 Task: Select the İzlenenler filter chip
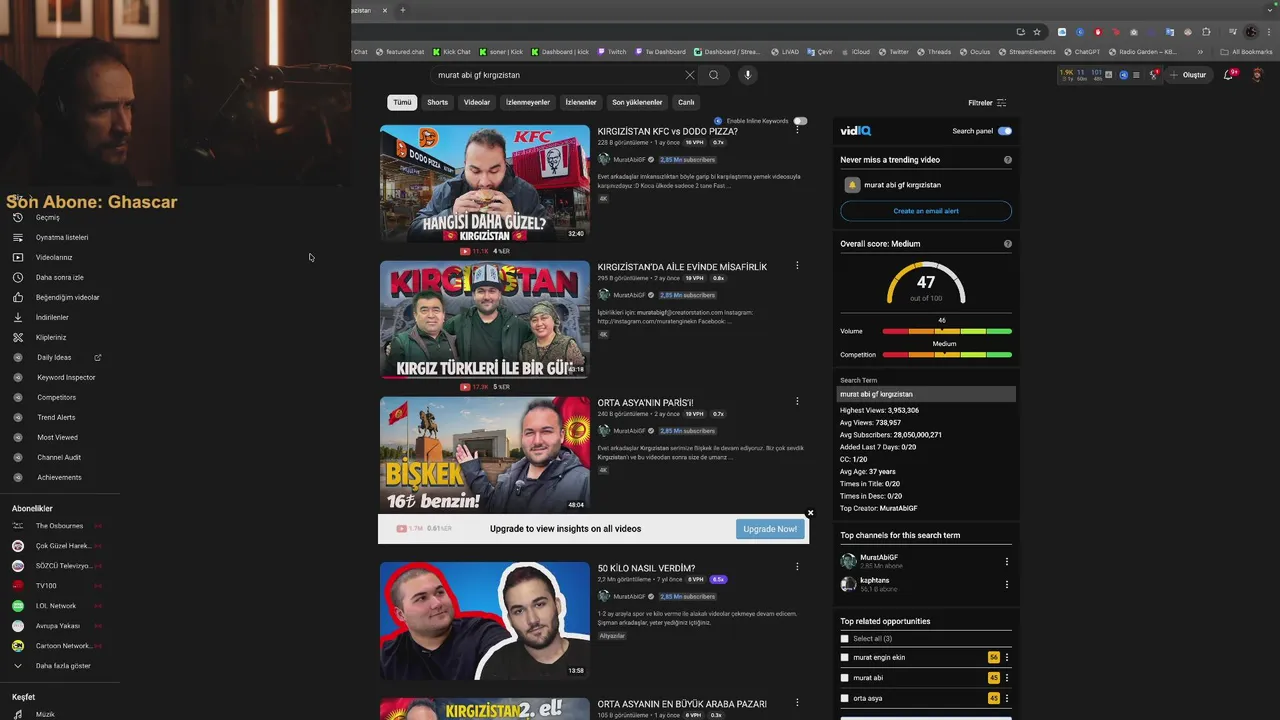[581, 102]
